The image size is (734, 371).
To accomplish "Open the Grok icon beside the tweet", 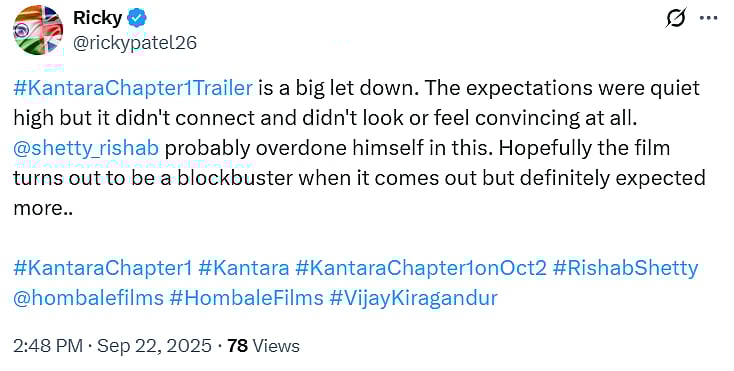I will (x=675, y=18).
